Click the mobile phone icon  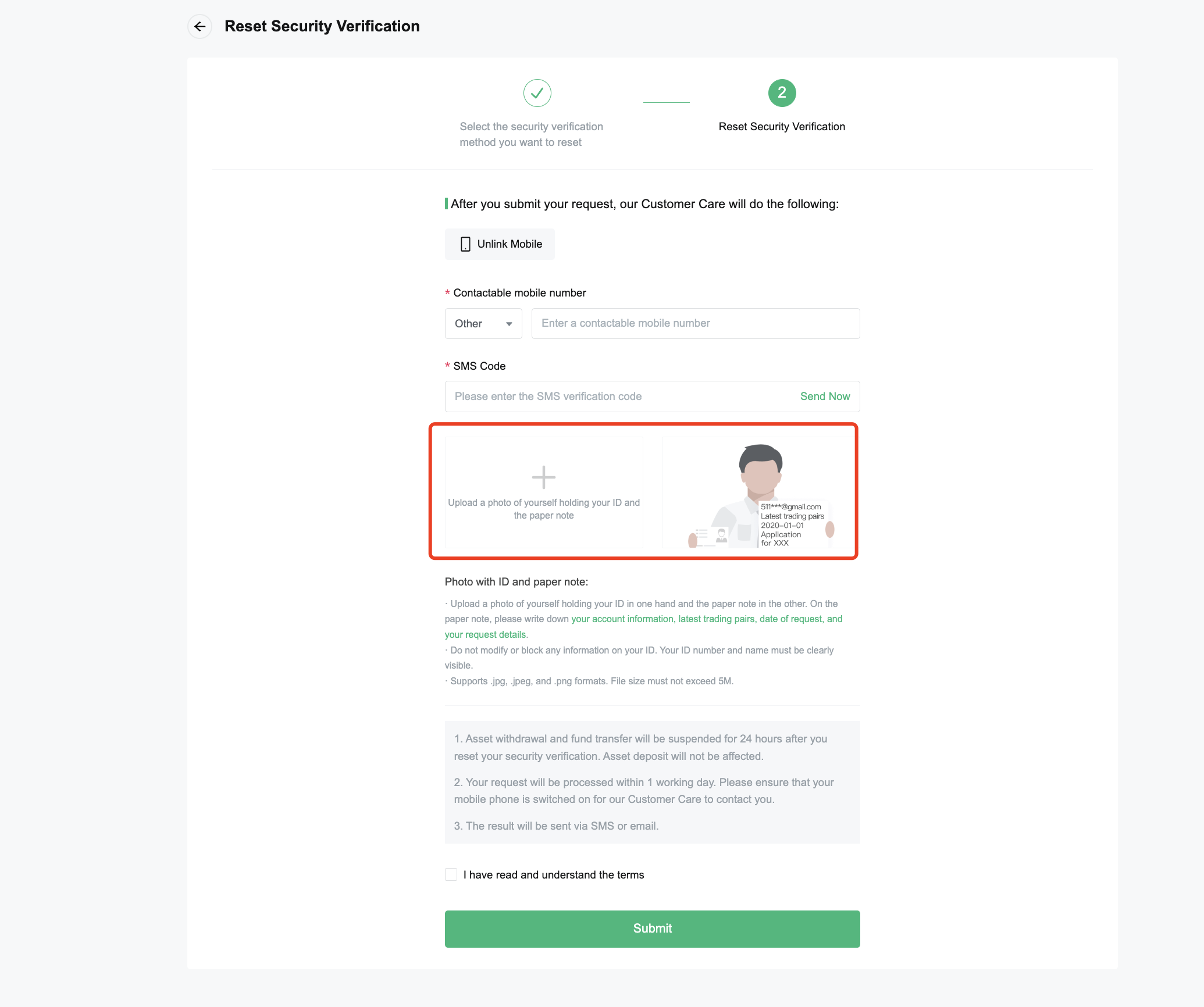pos(465,244)
